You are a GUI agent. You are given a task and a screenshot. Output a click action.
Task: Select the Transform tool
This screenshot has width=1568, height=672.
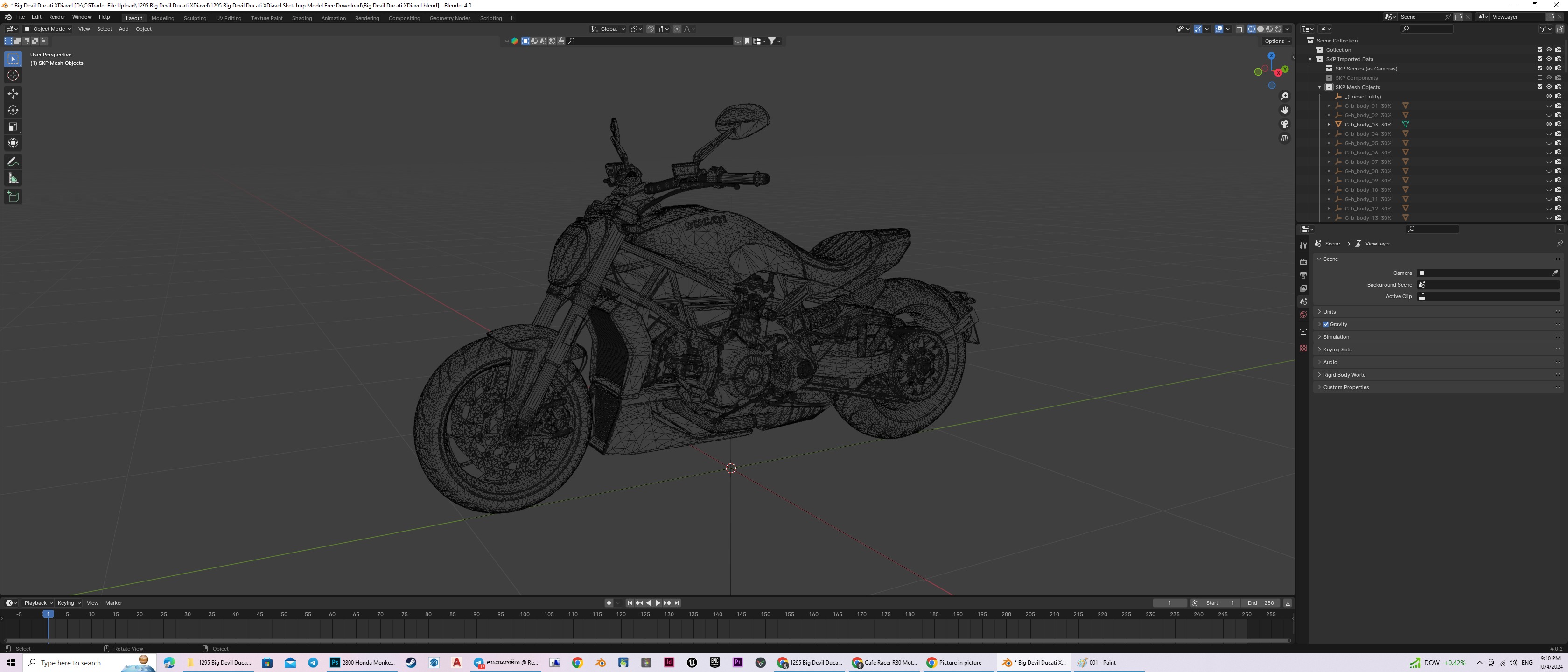point(13,143)
